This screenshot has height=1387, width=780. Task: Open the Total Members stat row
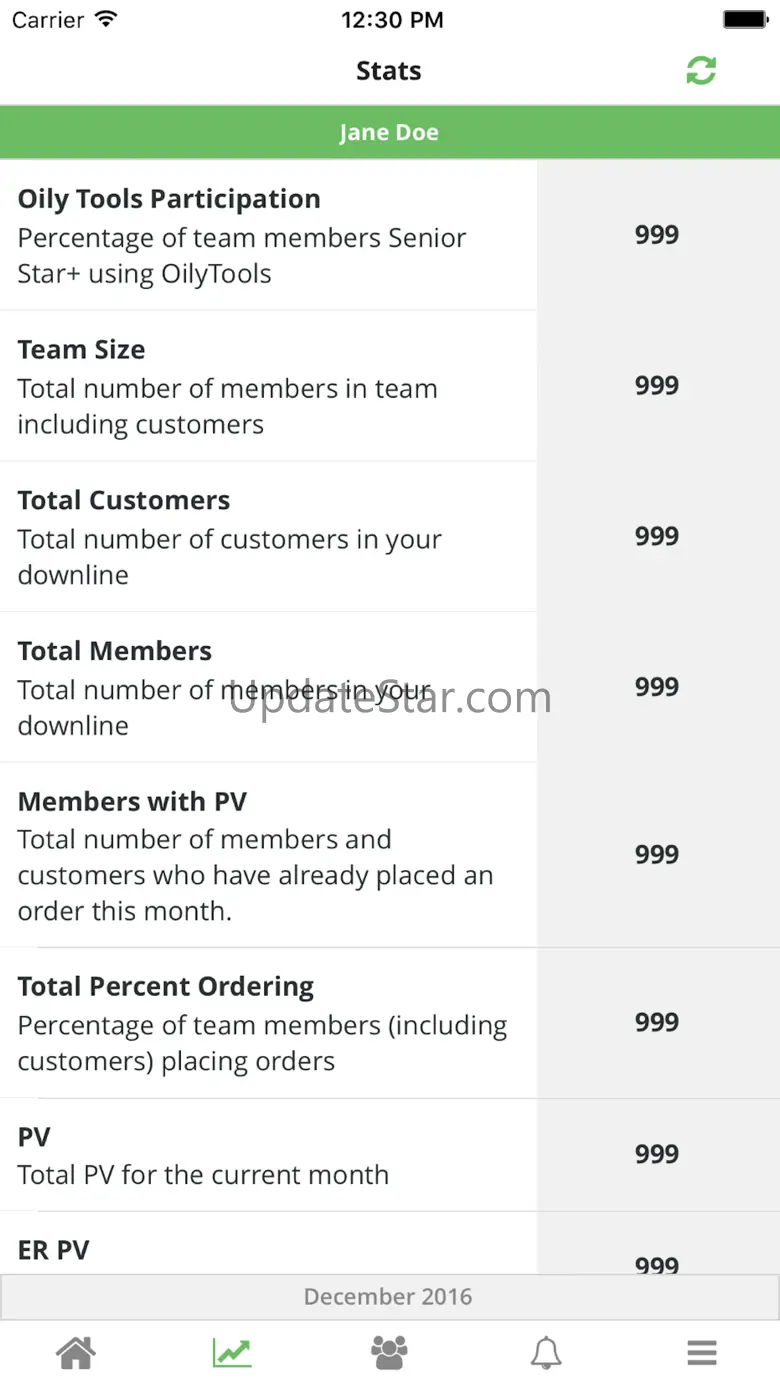pos(268,687)
